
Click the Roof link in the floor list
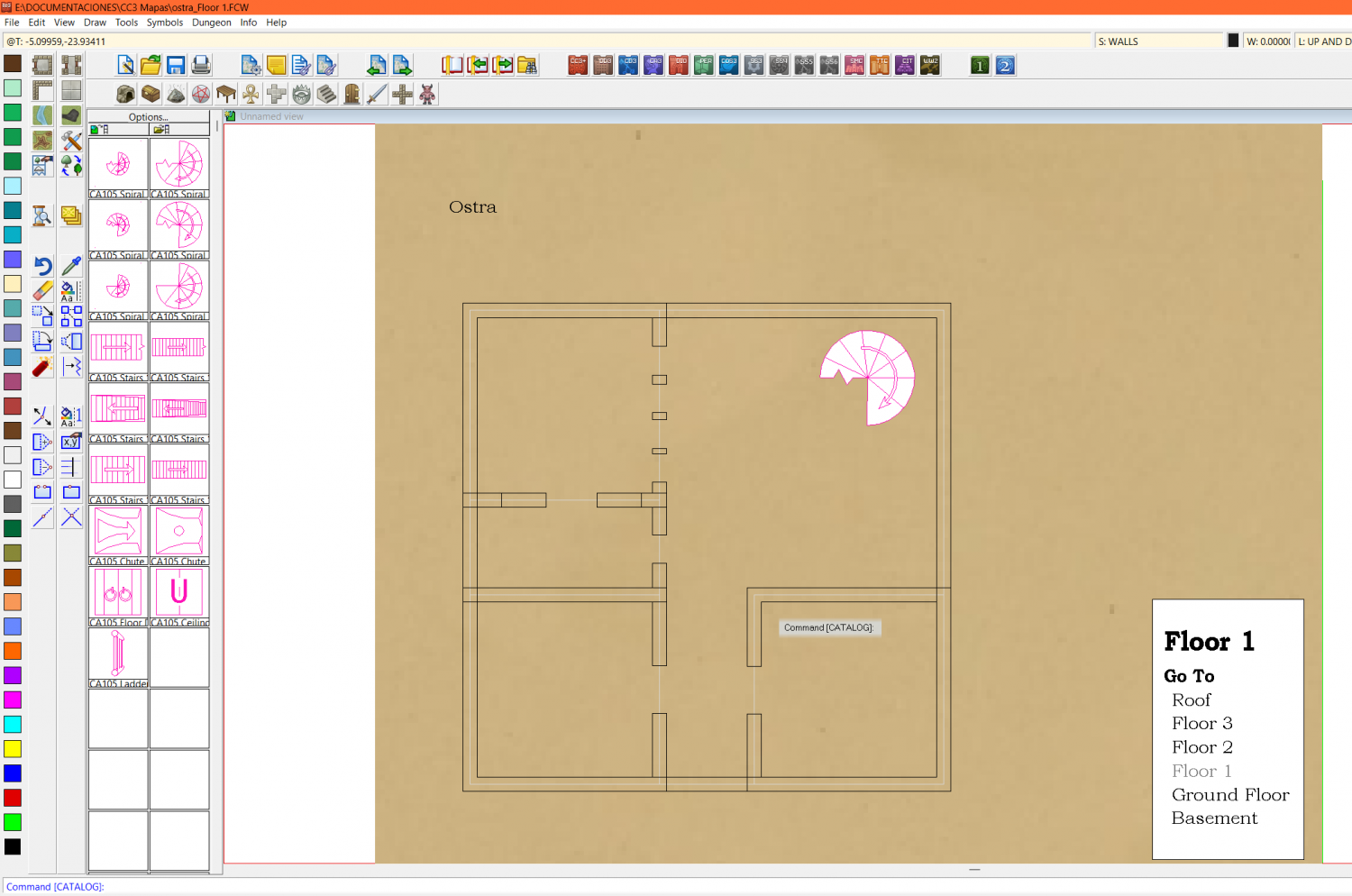[x=1191, y=700]
